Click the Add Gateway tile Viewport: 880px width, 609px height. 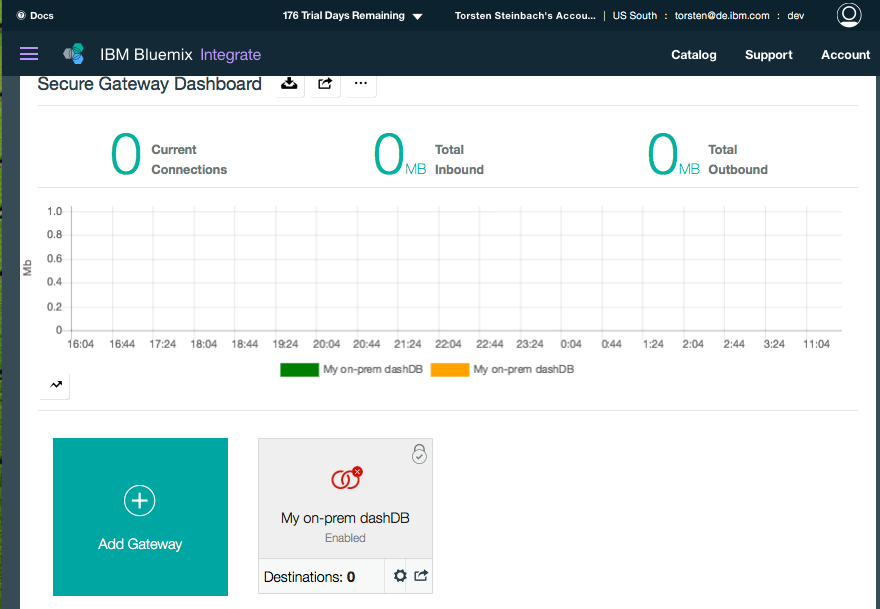tap(140, 516)
